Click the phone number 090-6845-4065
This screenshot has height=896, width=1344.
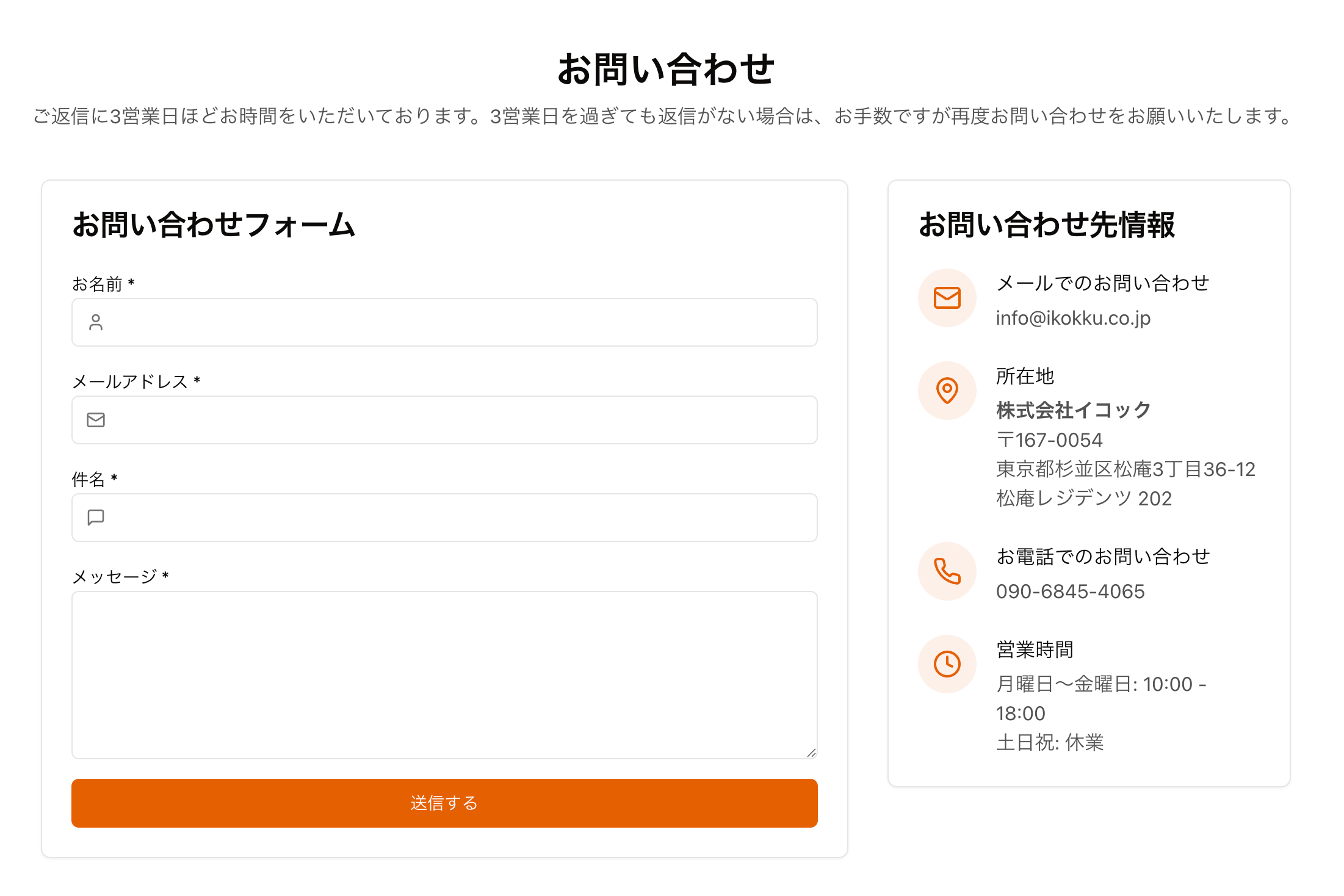(x=1070, y=591)
